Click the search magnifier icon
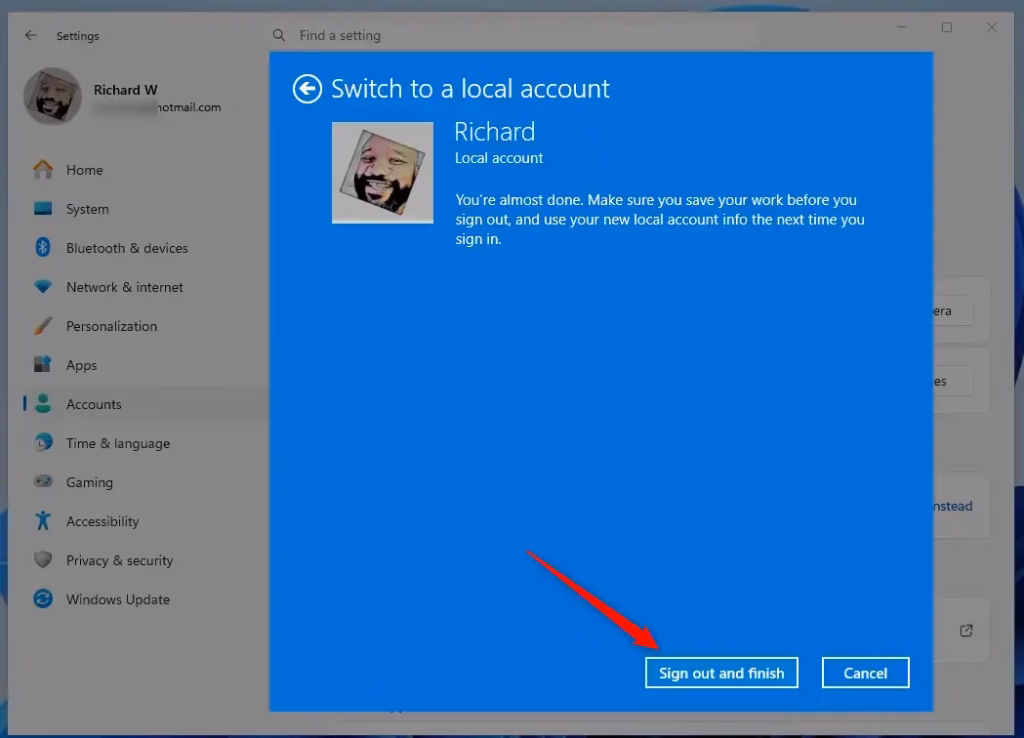The width and height of the screenshot is (1024, 738). [x=279, y=35]
